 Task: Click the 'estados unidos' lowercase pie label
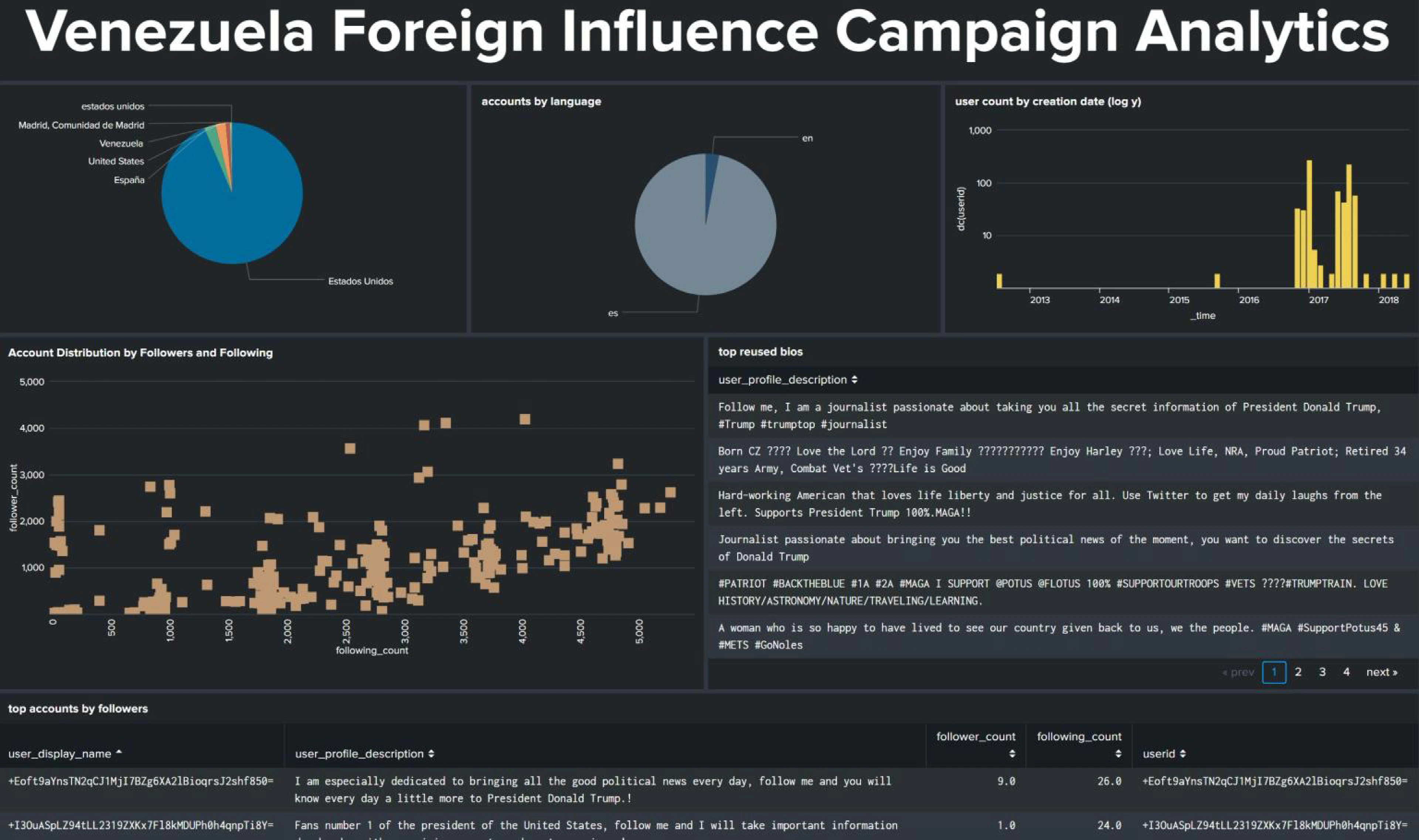pos(113,106)
